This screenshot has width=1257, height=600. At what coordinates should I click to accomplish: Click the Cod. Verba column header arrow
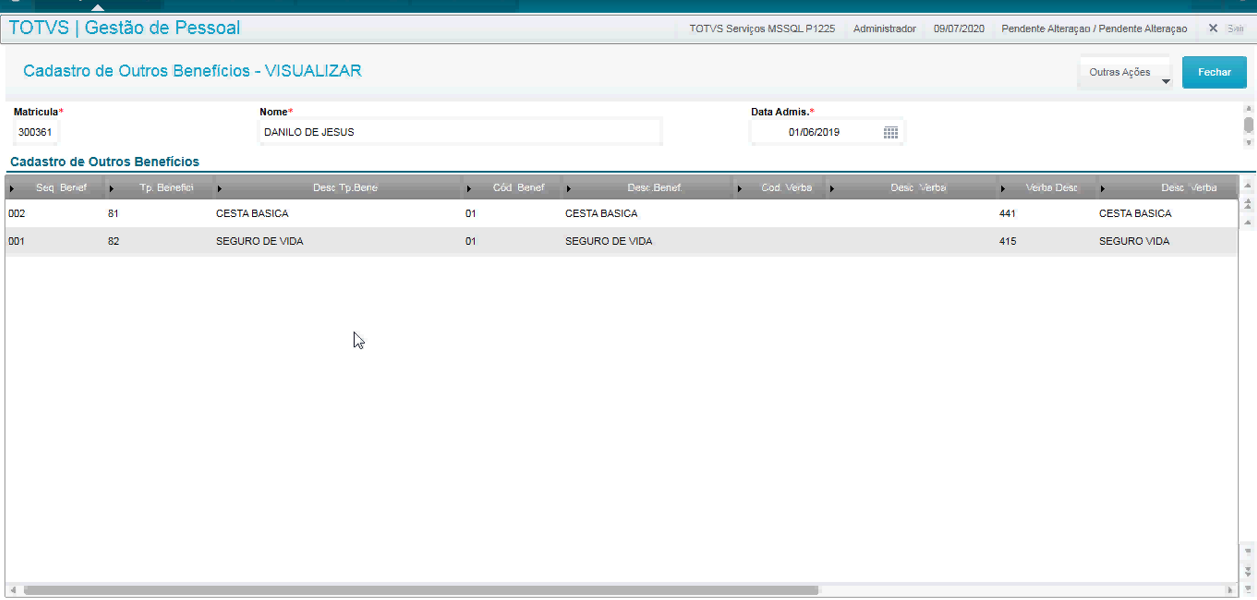pyautogui.click(x=741, y=188)
